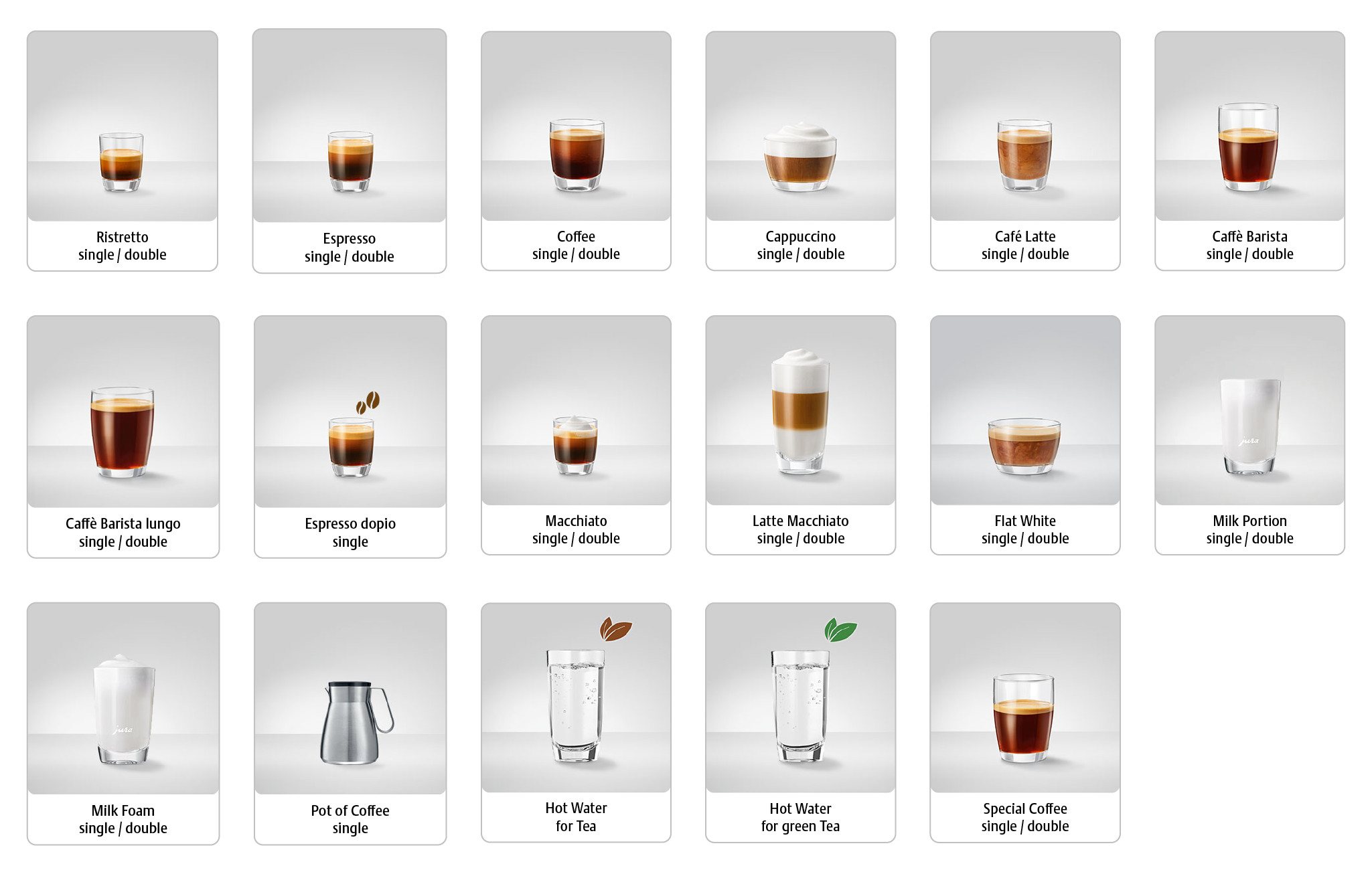The height and width of the screenshot is (874, 1372).
Task: Choose the Flat White drink icon
Action: pos(1024,446)
